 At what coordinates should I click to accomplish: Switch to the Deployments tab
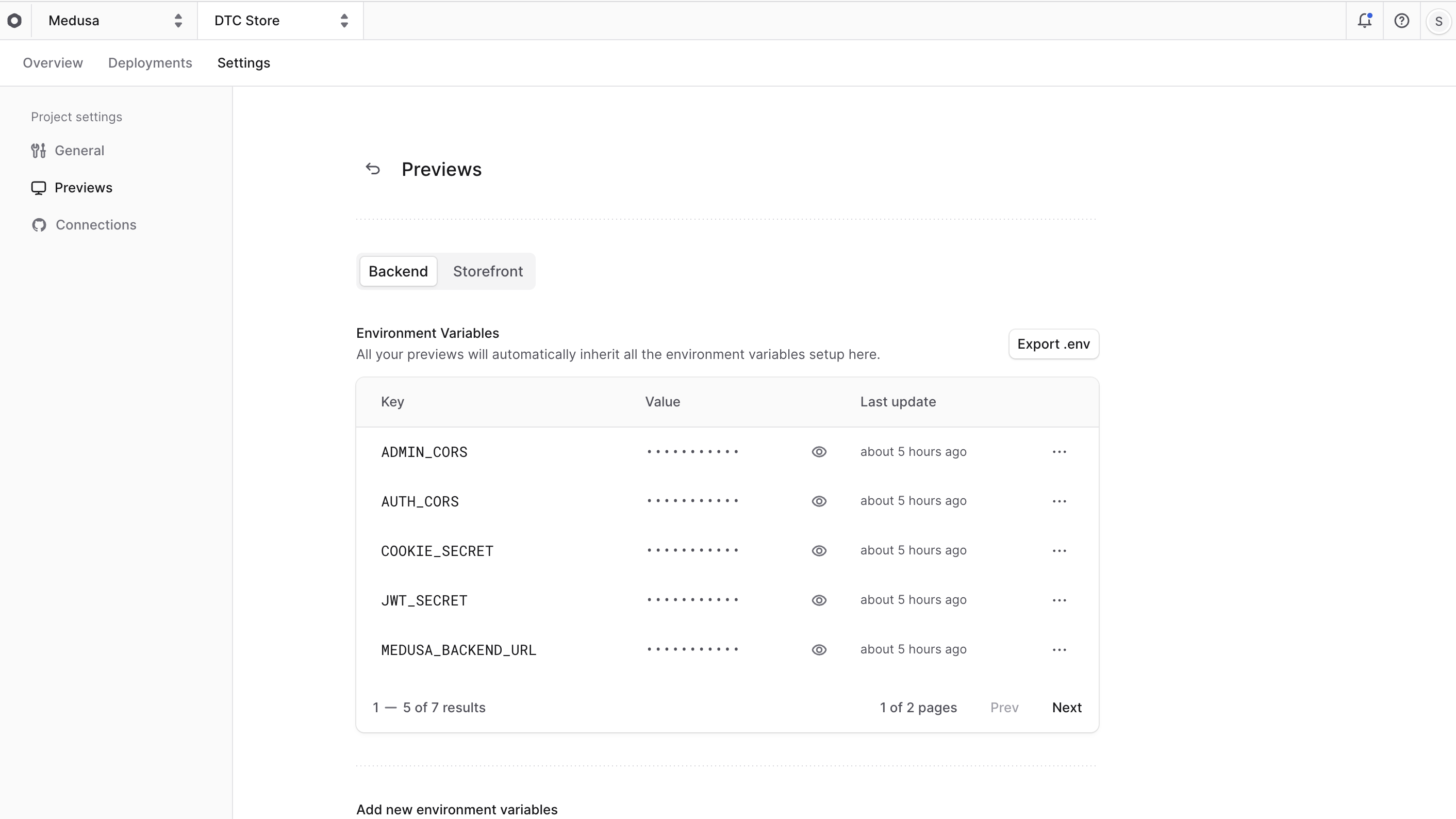pyautogui.click(x=151, y=63)
